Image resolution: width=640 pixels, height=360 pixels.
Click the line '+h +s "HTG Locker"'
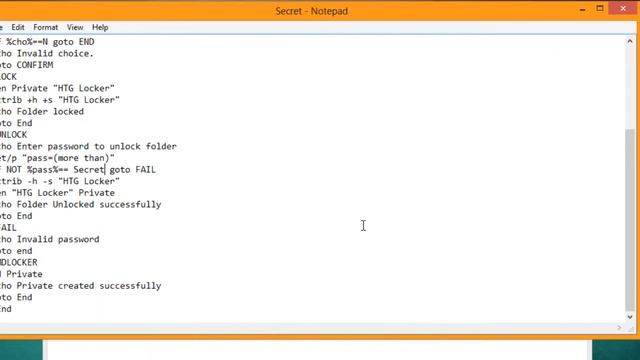73,100
